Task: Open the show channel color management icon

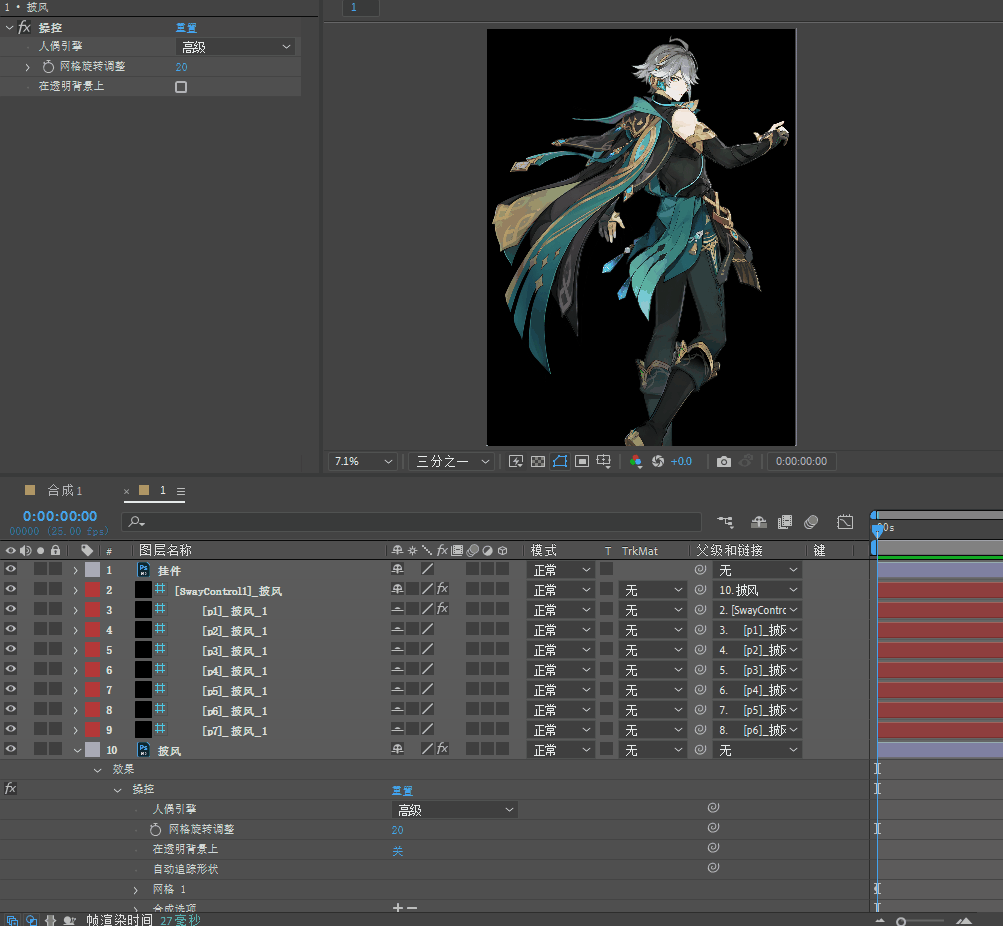Action: [x=635, y=461]
